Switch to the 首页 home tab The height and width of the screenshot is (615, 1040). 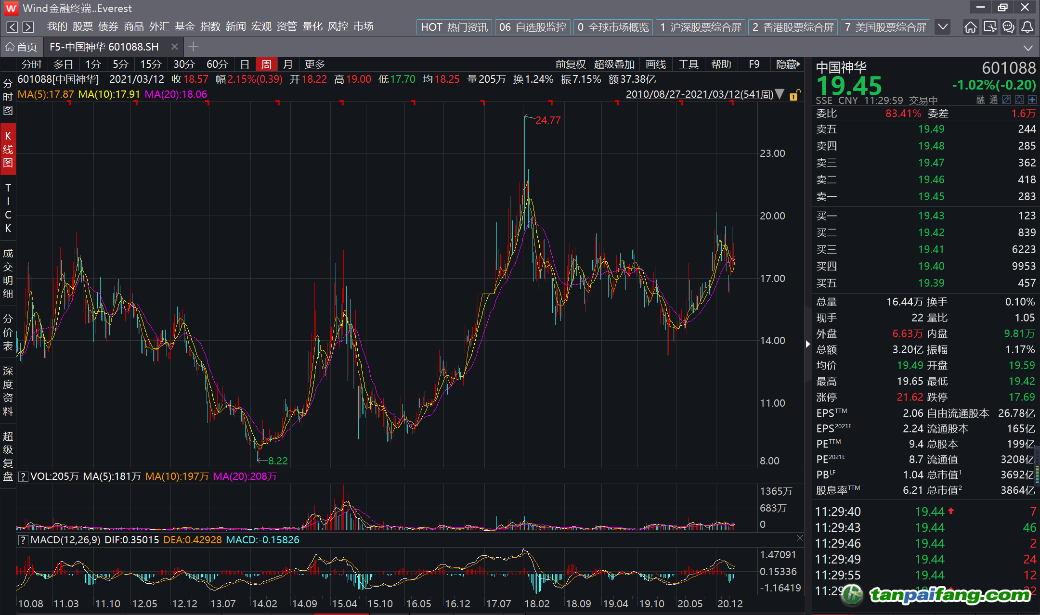pos(21,46)
